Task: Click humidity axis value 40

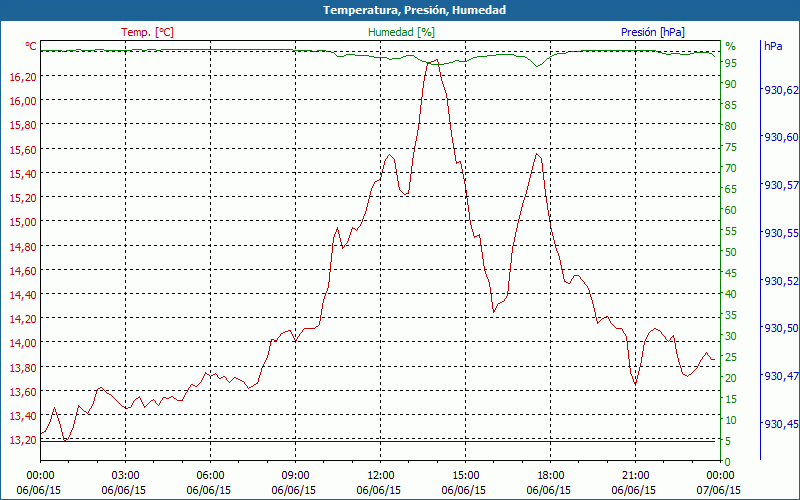Action: point(731,294)
